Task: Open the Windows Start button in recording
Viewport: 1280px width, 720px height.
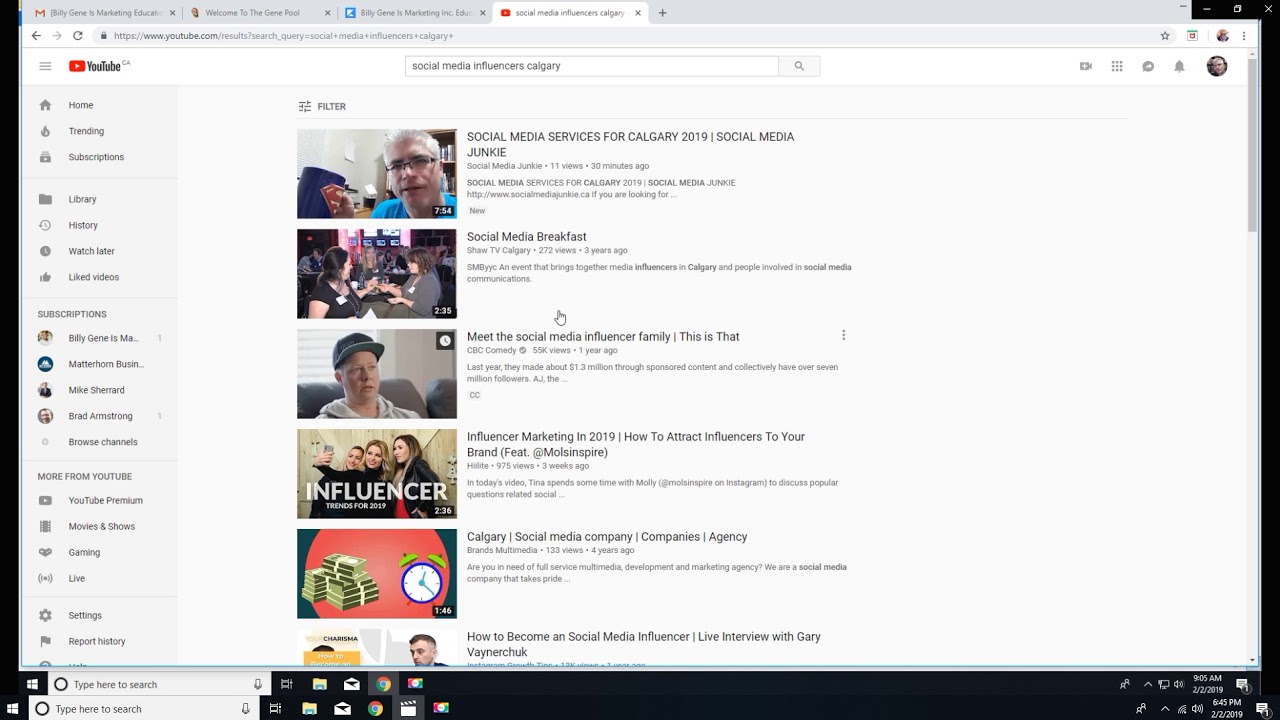Action: pos(32,684)
